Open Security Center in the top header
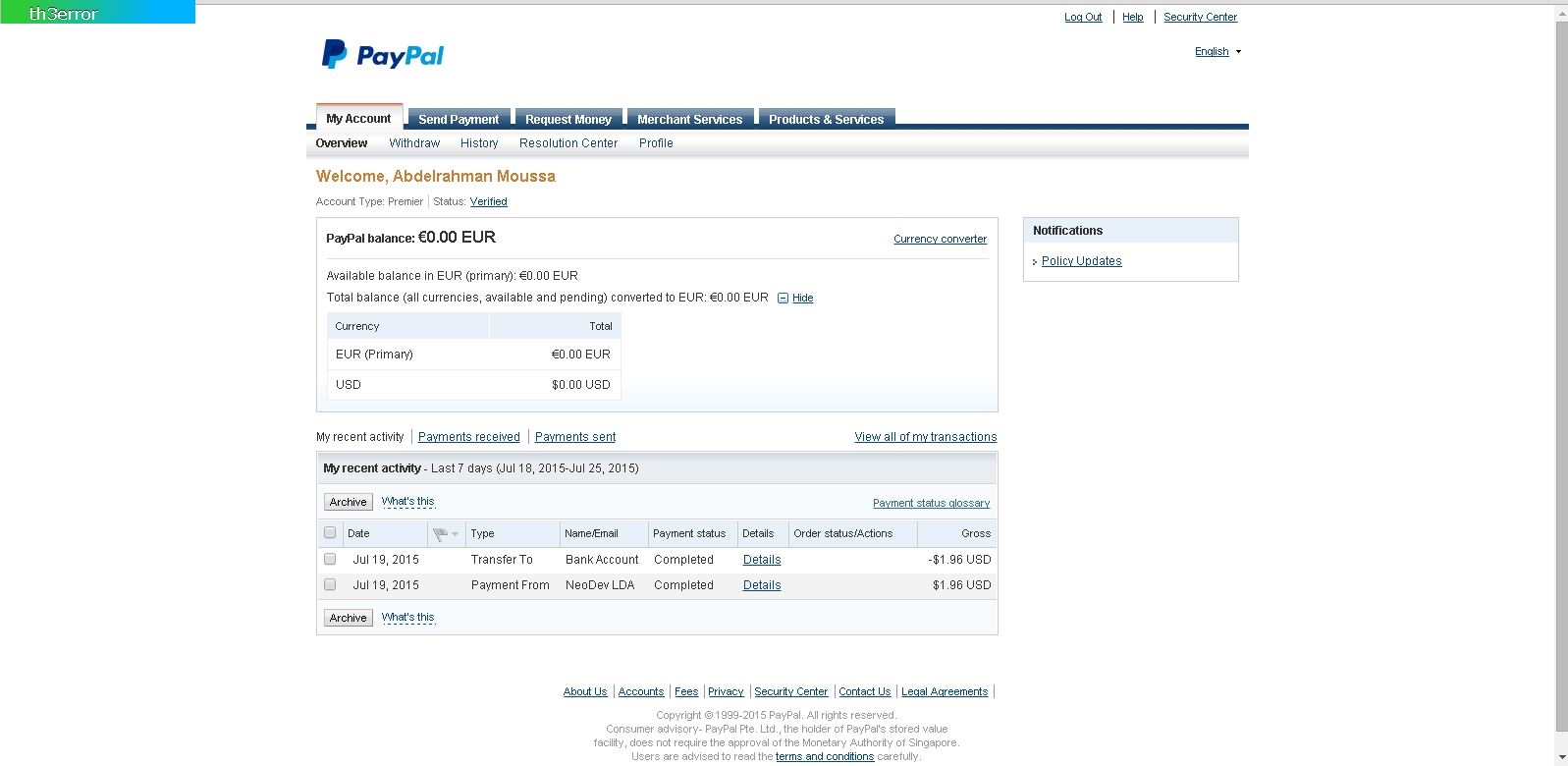Image resolution: width=1568 pixels, height=766 pixels. [x=1200, y=17]
